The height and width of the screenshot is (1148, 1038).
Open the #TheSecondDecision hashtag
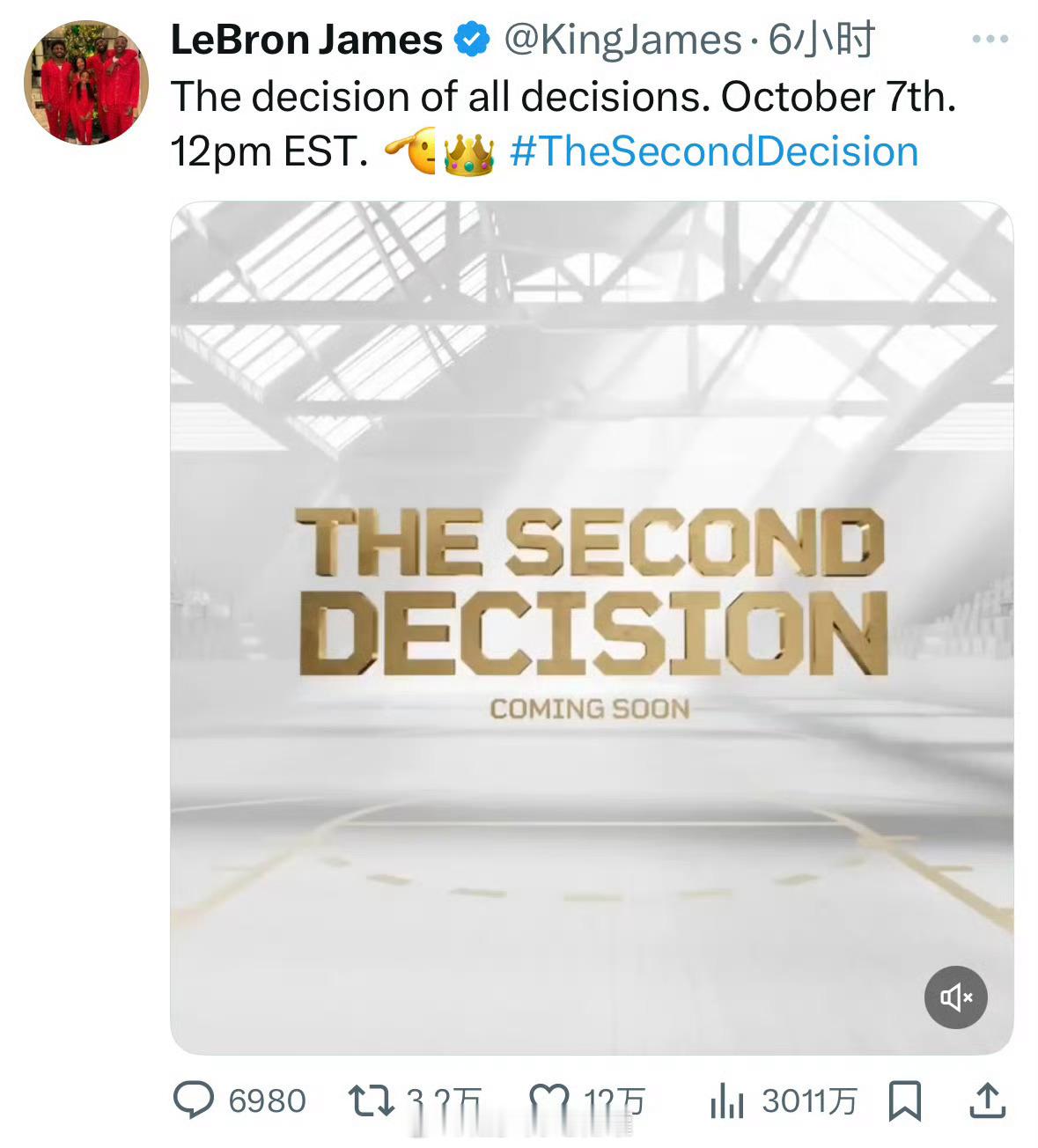click(x=714, y=151)
